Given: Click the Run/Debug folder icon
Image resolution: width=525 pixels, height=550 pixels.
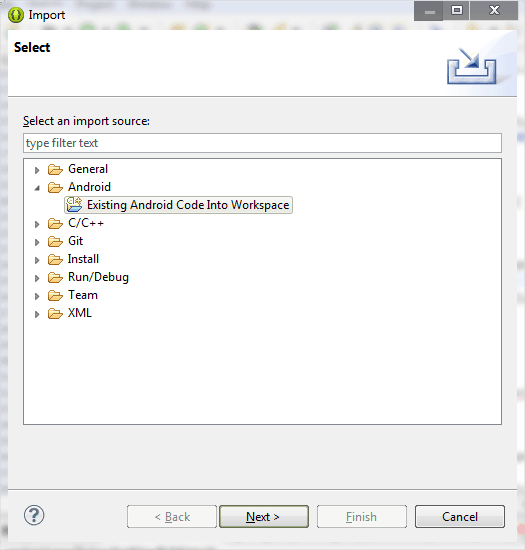Looking at the screenshot, I should pyautogui.click(x=55, y=277).
